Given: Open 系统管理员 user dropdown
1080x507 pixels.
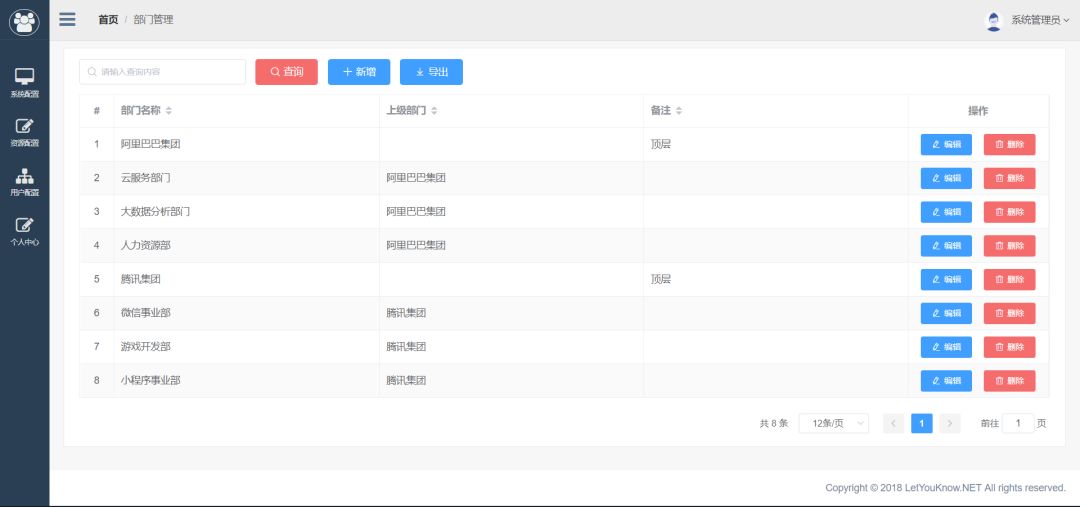Looking at the screenshot, I should 1040,21.
